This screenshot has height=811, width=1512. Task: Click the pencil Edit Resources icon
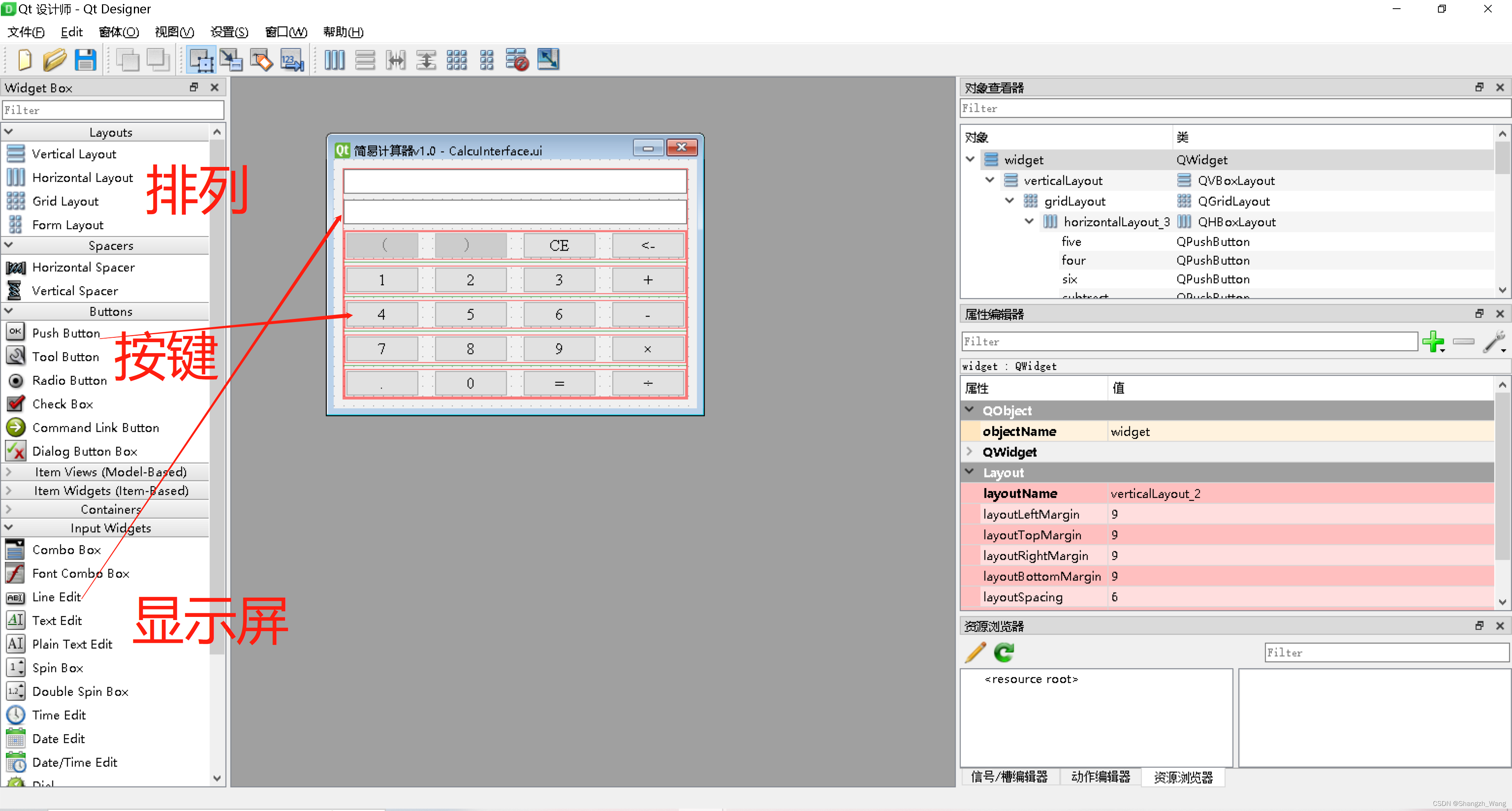976,653
